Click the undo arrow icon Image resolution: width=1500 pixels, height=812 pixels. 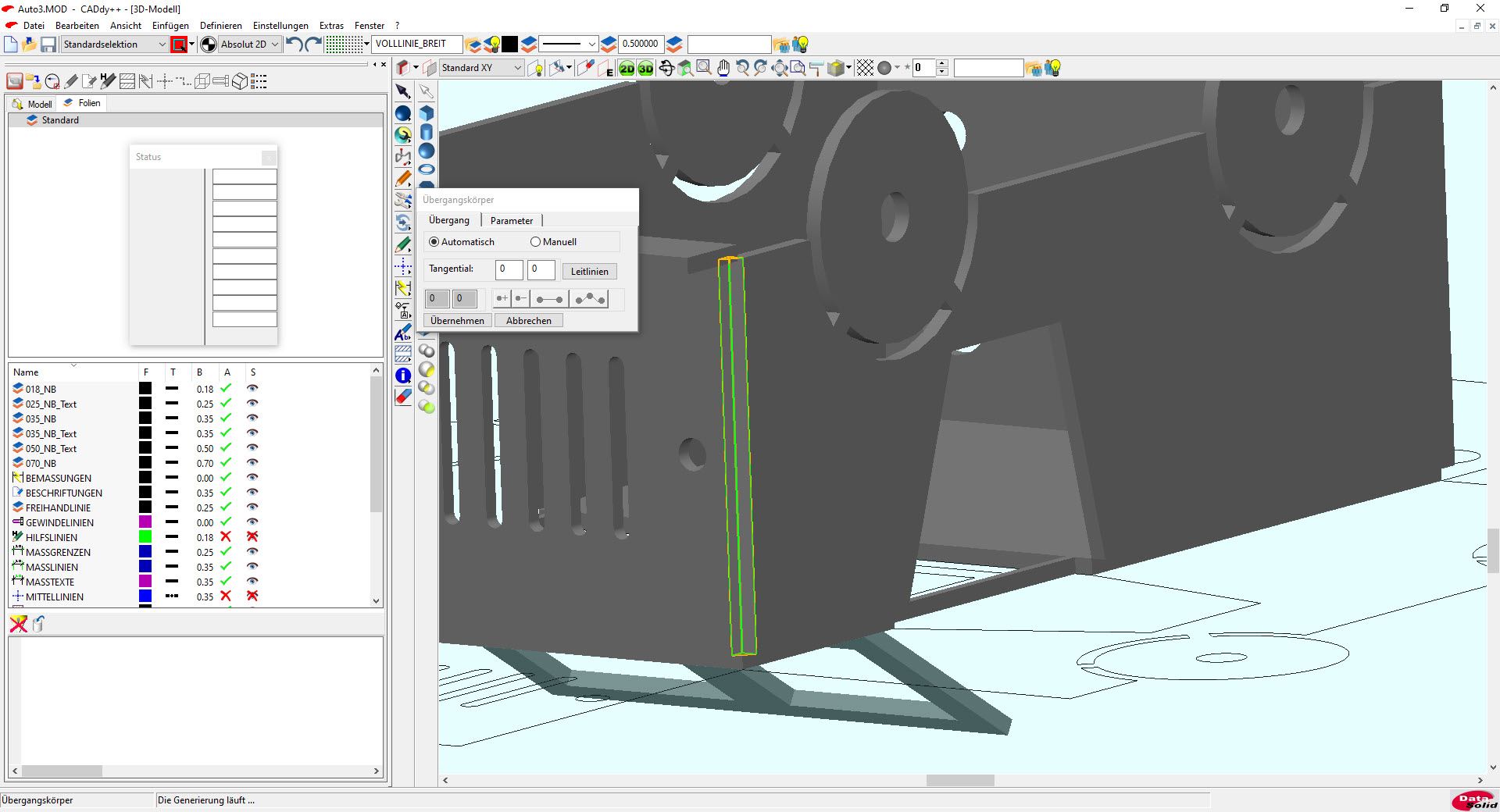pos(294,45)
